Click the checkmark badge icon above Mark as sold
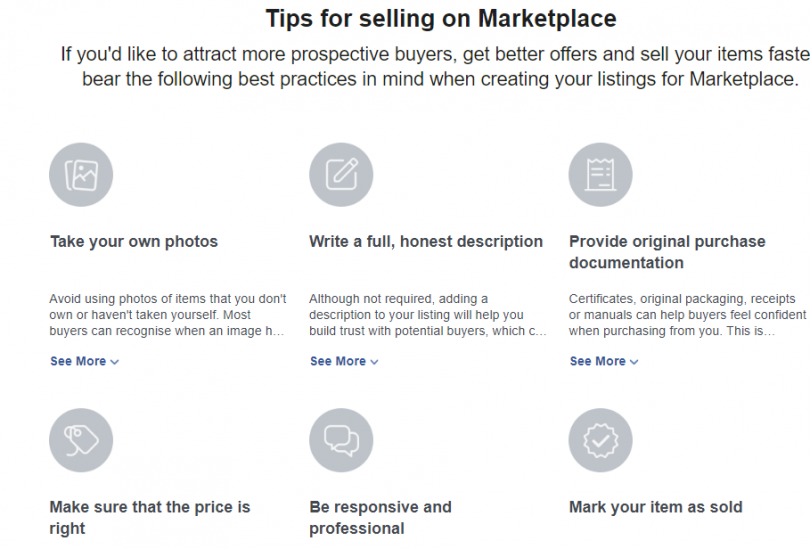The height and width of the screenshot is (549, 810). (601, 441)
